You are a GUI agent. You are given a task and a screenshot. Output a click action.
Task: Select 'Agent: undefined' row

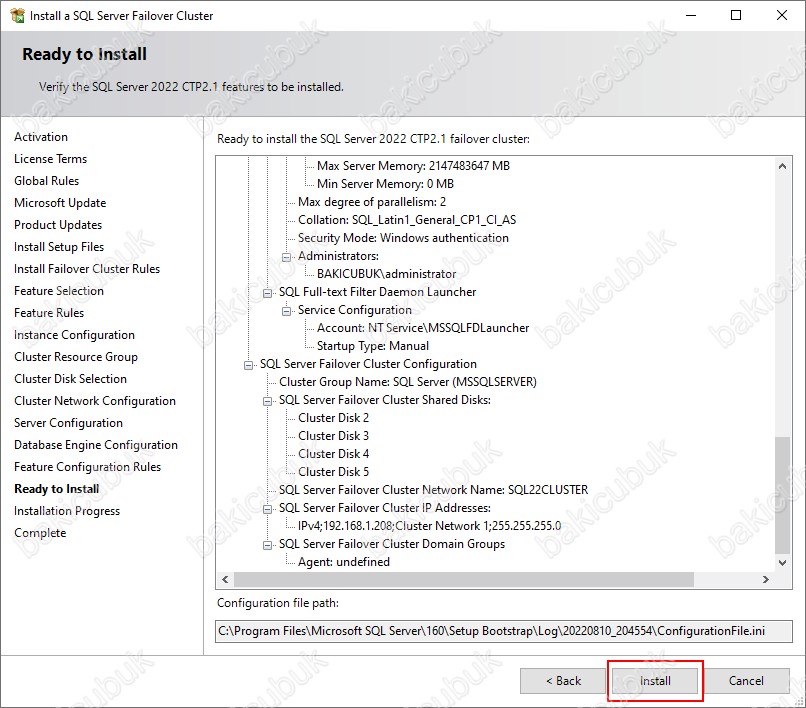tap(343, 562)
